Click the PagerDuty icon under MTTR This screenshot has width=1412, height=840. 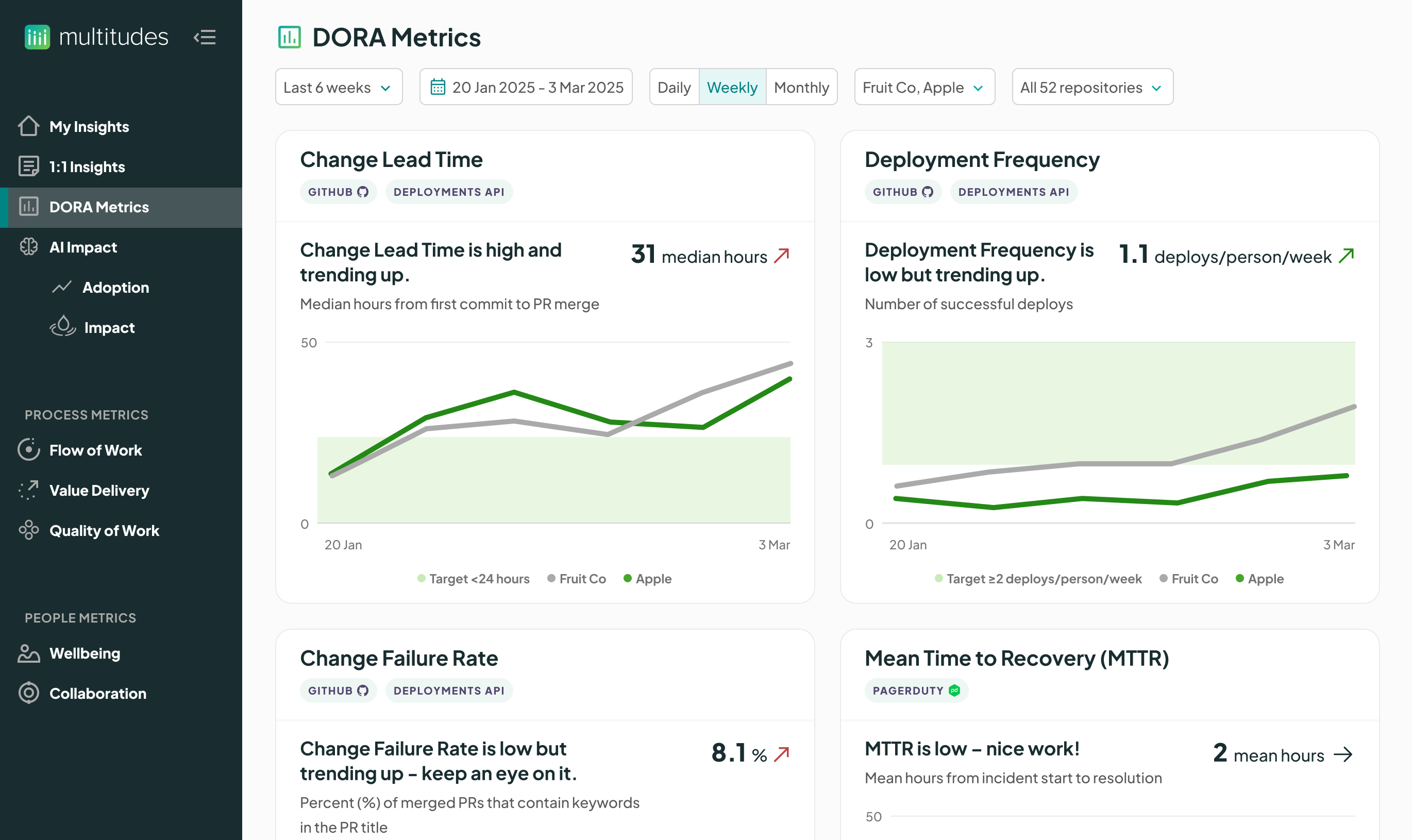point(954,690)
